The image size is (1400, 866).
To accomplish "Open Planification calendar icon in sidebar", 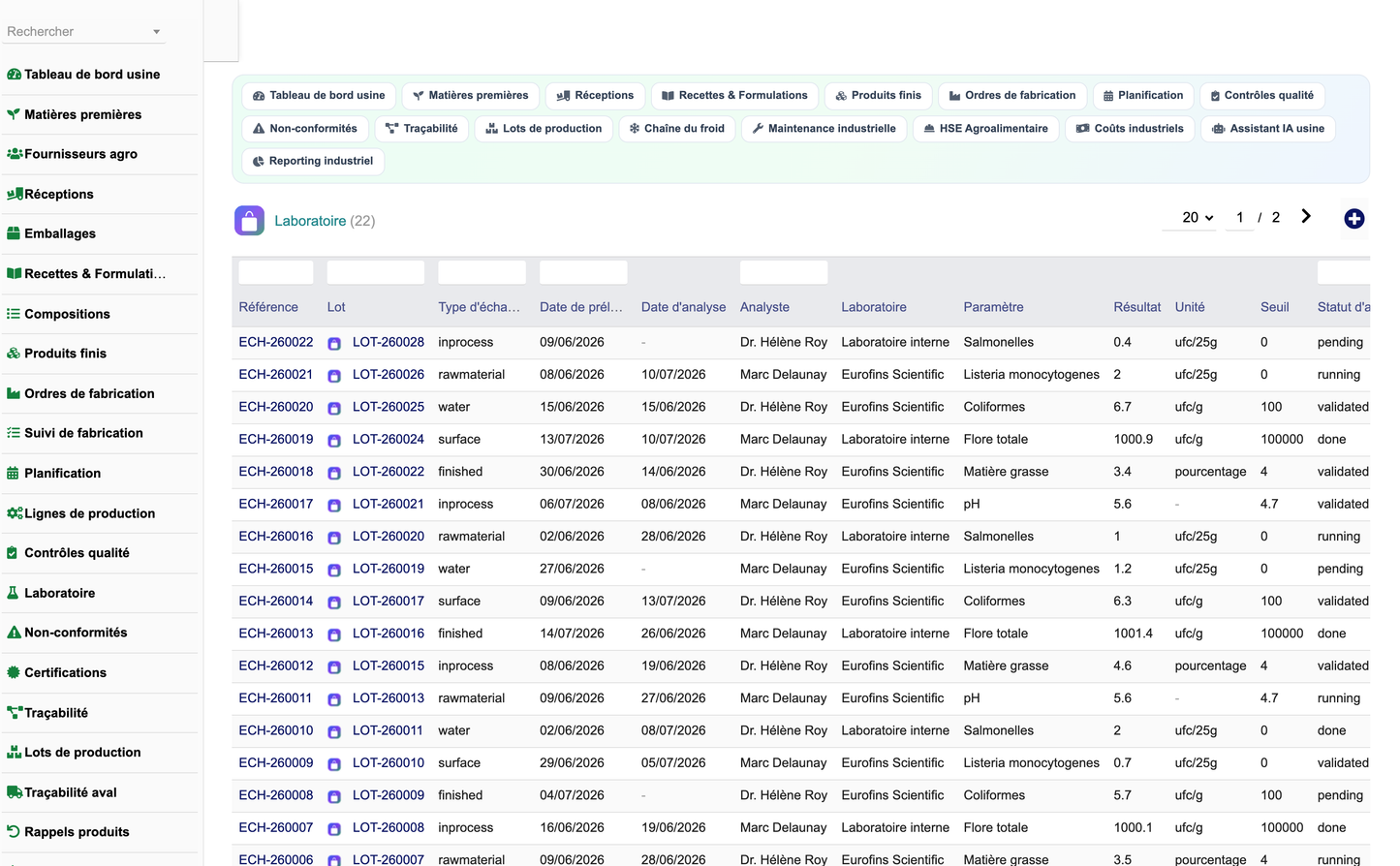I will pyautogui.click(x=14, y=473).
